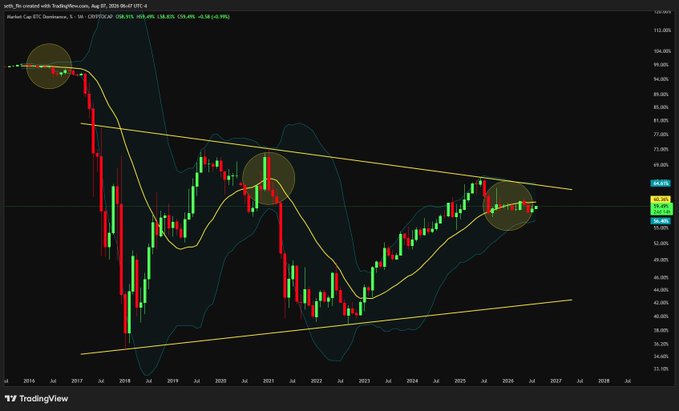
Task: Click the 38.00% price axis label
Action: pyautogui.click(x=663, y=330)
